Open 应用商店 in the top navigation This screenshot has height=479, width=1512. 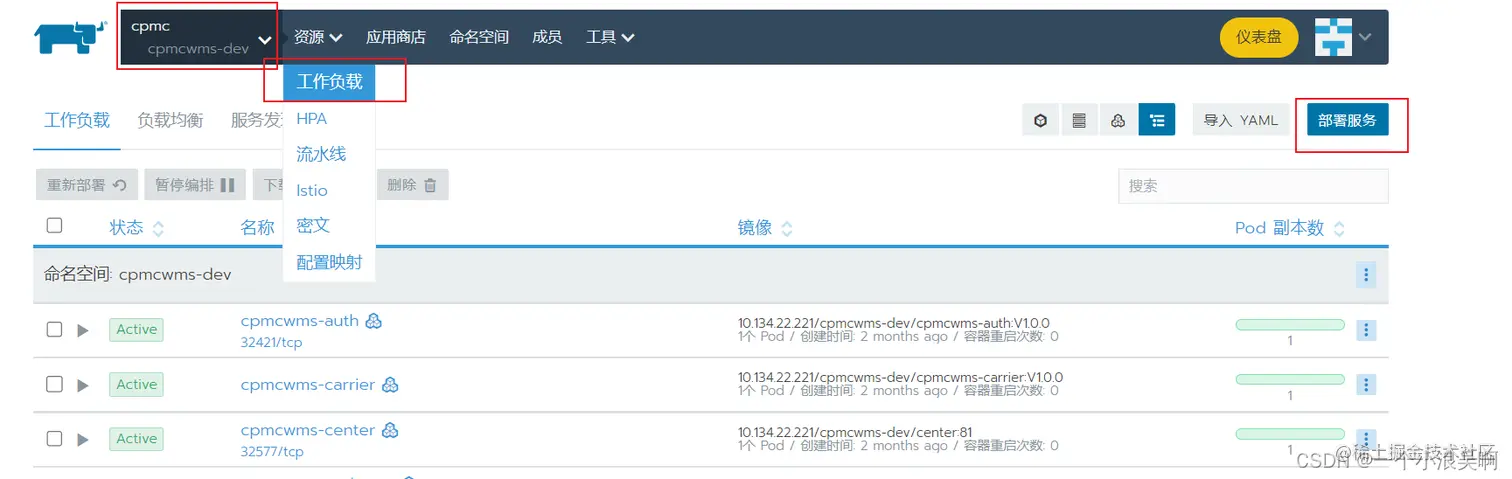click(x=396, y=37)
